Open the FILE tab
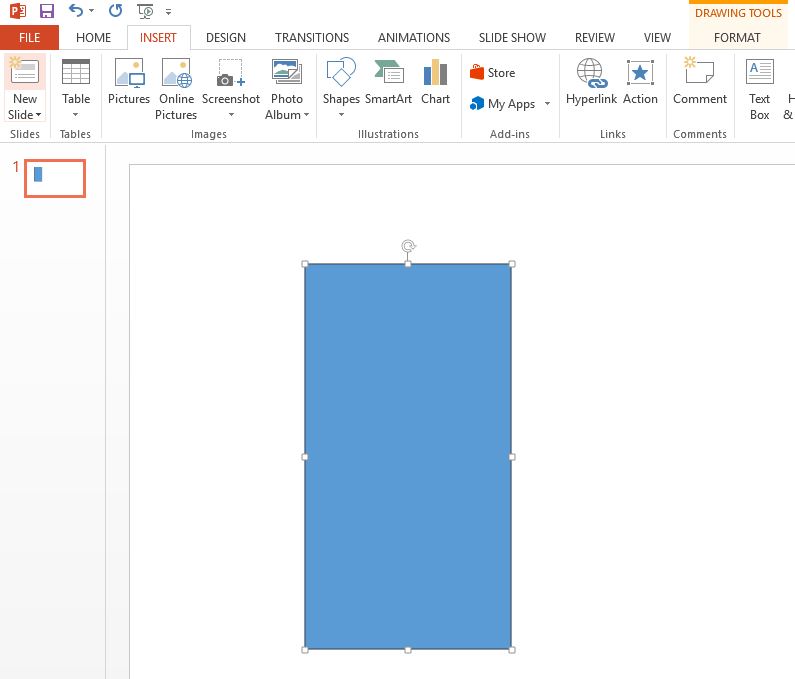 tap(29, 38)
